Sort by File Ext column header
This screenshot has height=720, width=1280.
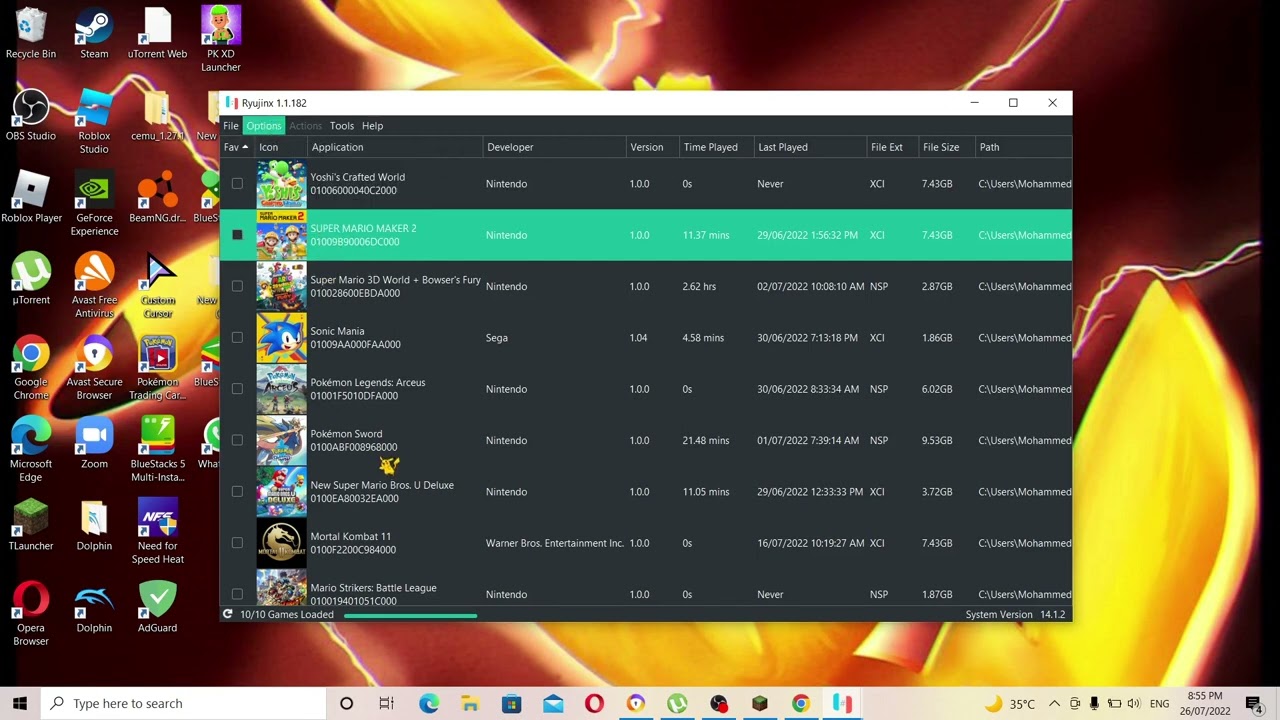pos(893,147)
